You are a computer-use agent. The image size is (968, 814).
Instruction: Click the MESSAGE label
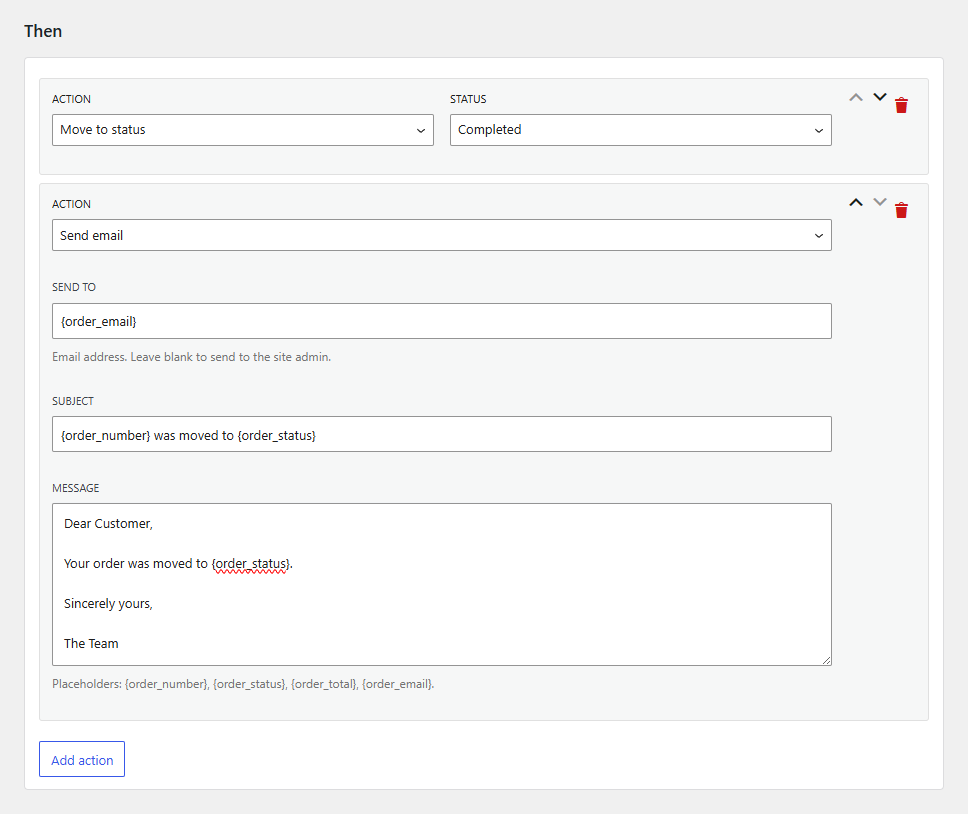75,488
